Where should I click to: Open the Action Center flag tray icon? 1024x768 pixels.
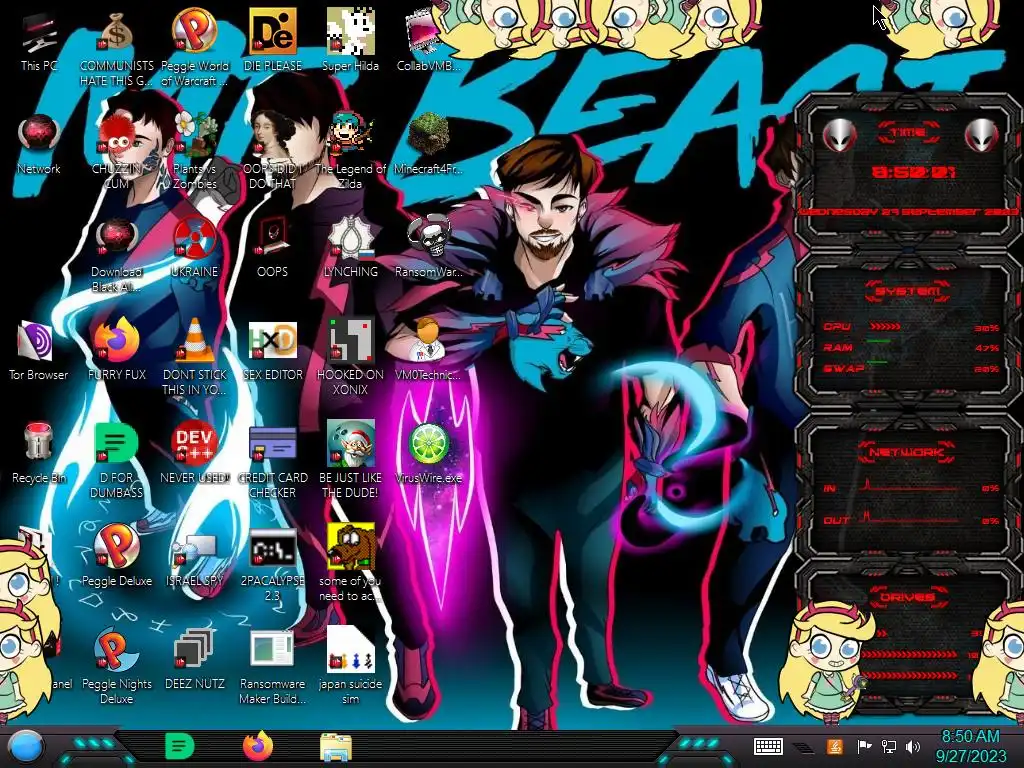click(865, 746)
